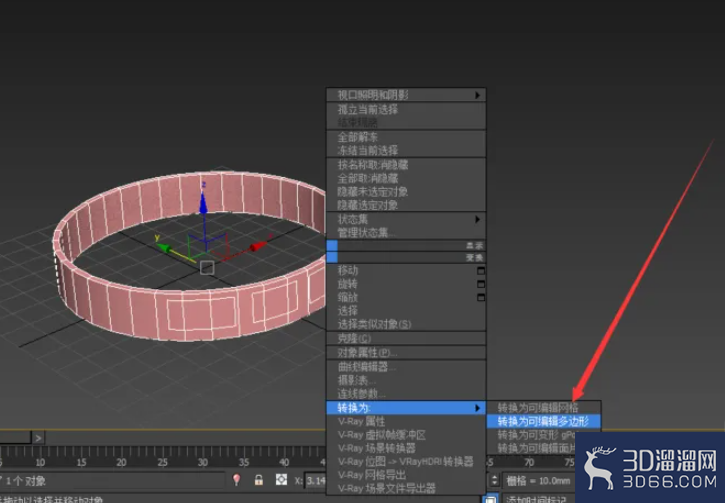Open V-Ray 属性 entry
This screenshot has height=503, width=725.
point(361,421)
